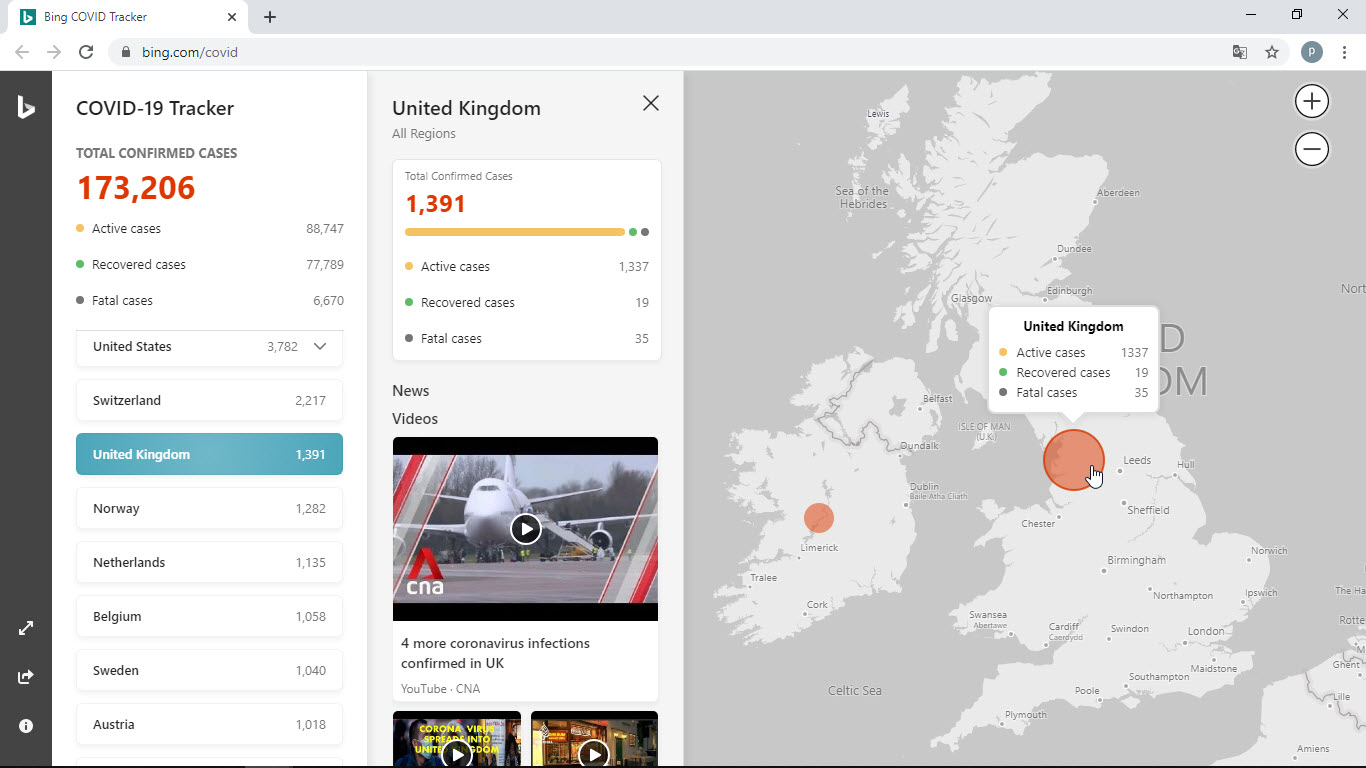Select Switzerland in the country list
Image resolution: width=1366 pixels, height=768 pixels.
pyautogui.click(x=209, y=400)
